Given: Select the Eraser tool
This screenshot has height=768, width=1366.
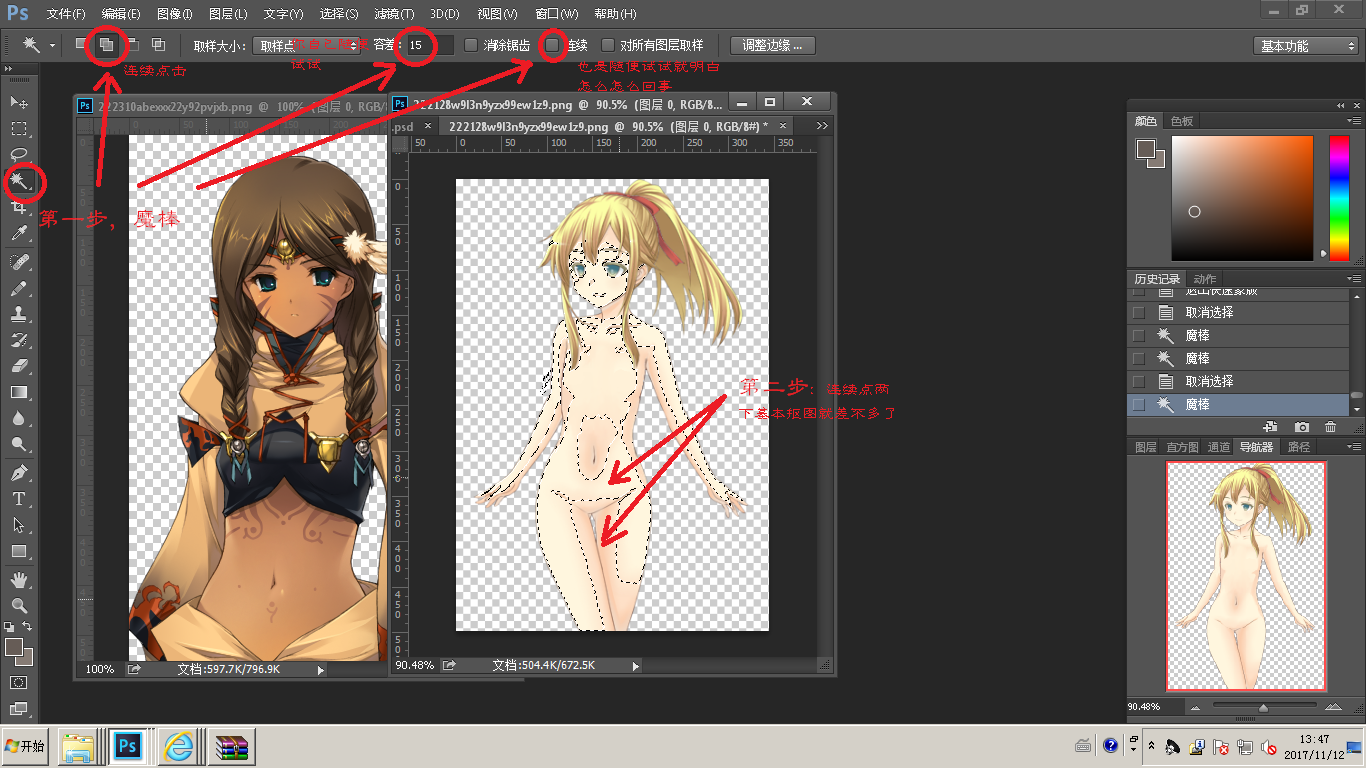Looking at the screenshot, I should [x=19, y=366].
